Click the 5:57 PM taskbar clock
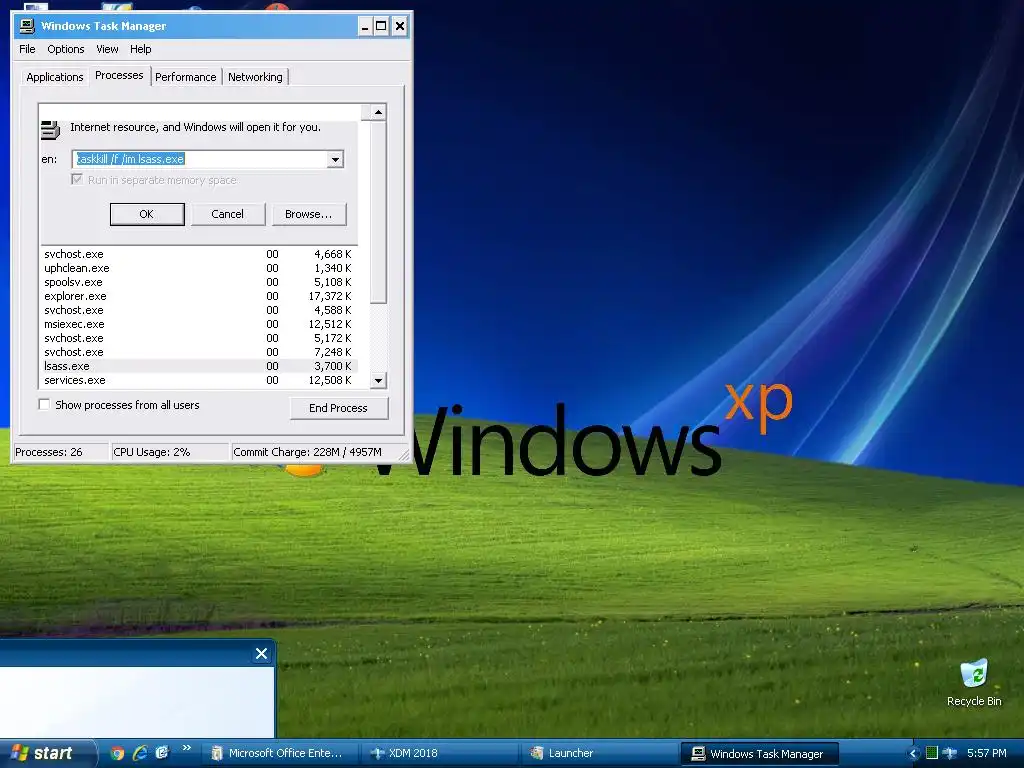This screenshot has height=768, width=1024. (x=987, y=753)
